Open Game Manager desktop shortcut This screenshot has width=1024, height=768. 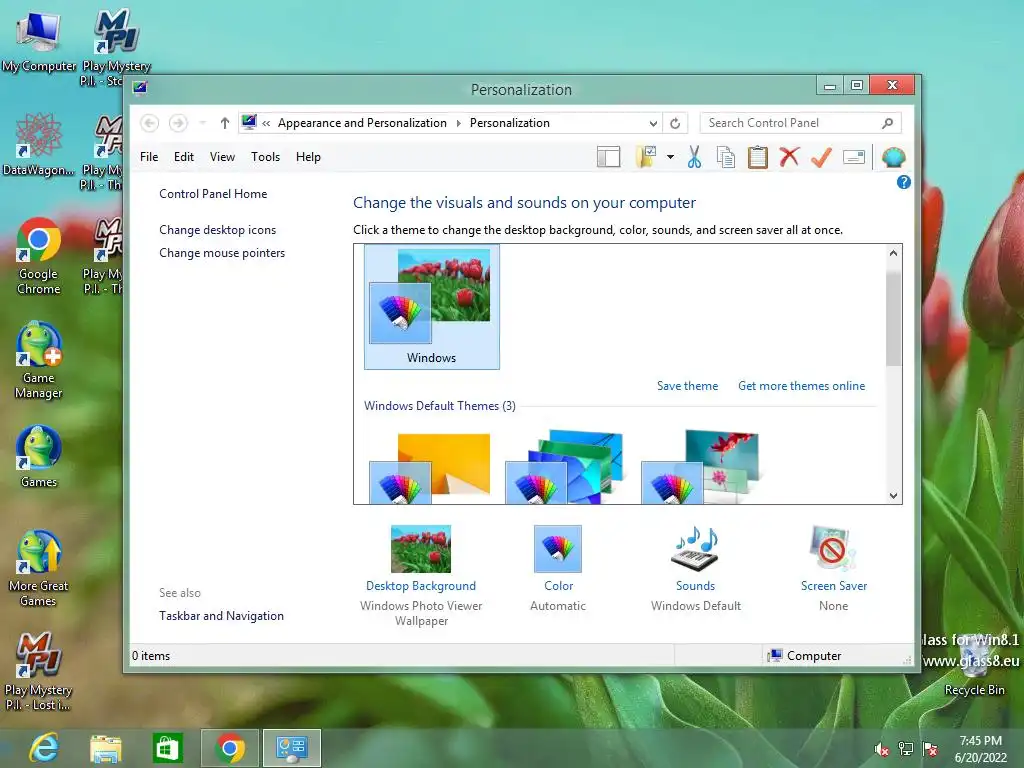coord(39,360)
